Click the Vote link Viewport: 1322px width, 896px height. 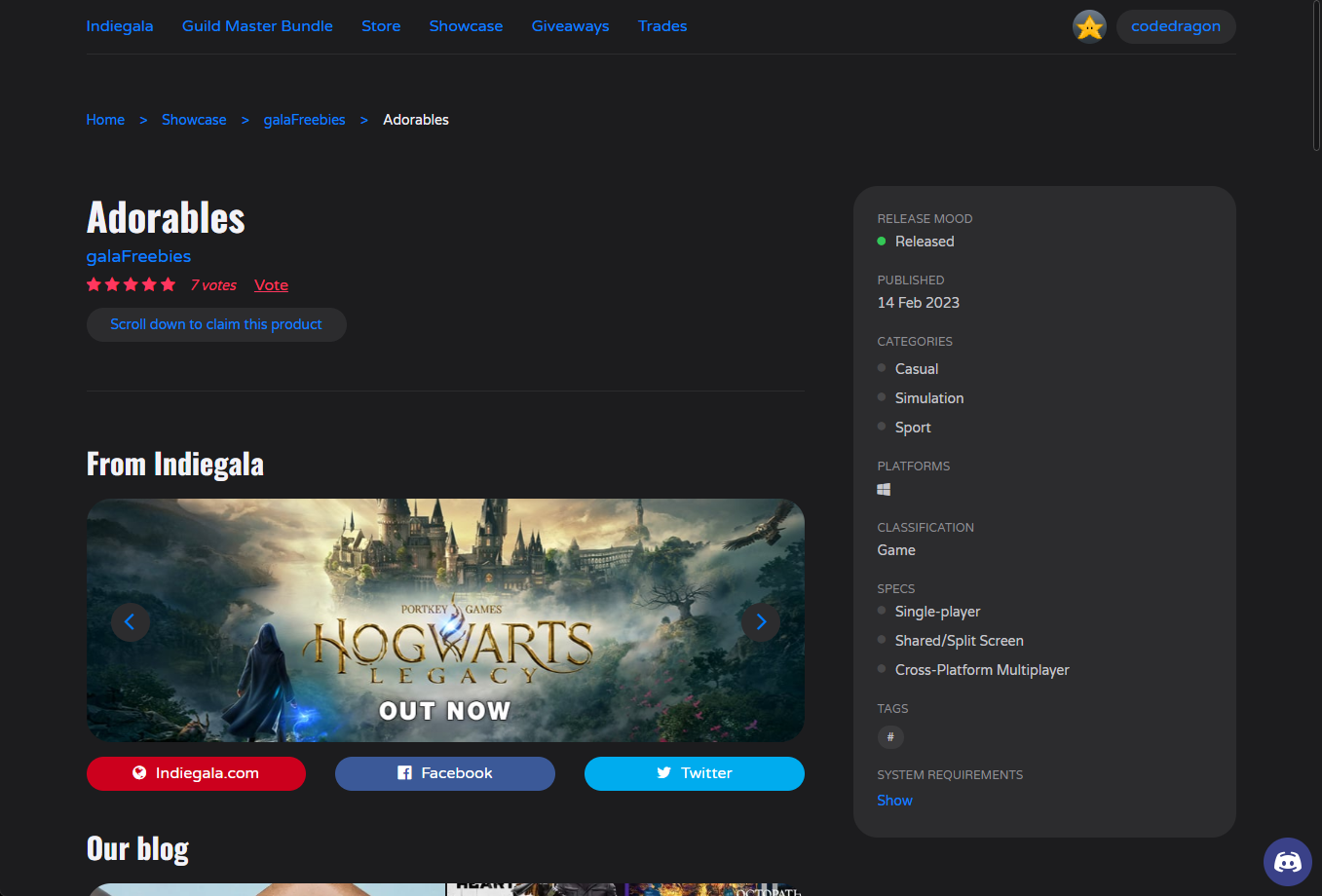coord(271,285)
